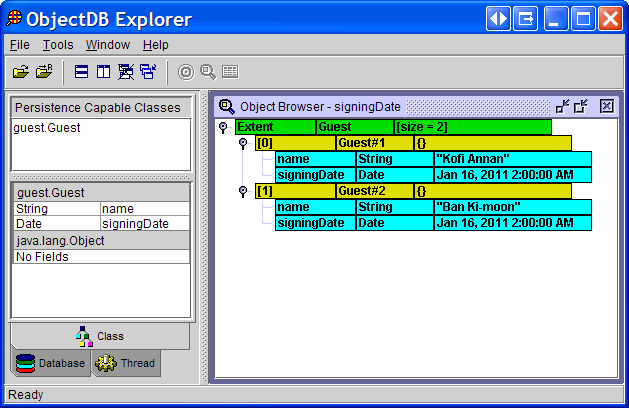This screenshot has height=408, width=629.
Task: Click the cascade windows toolbar icon
Action: 148,71
